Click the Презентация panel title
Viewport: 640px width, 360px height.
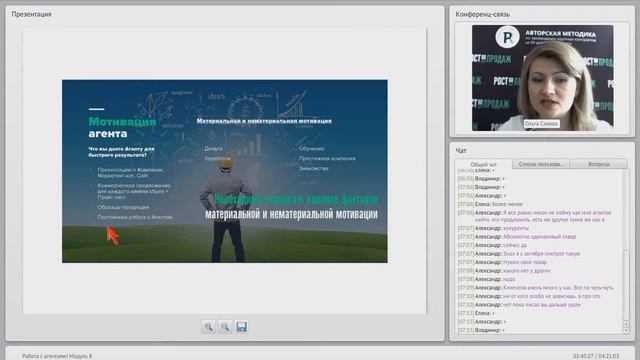tap(31, 14)
